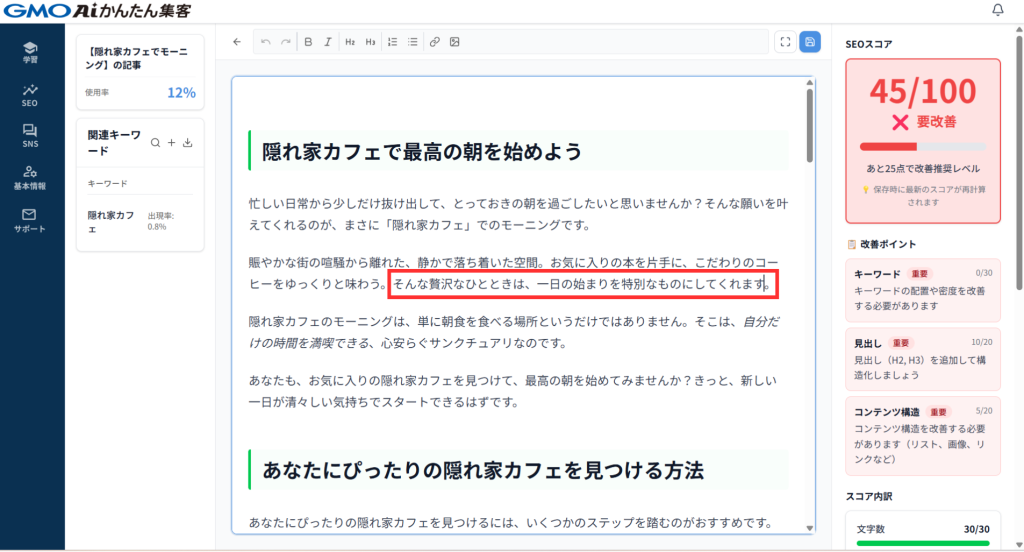Go to SNS in the sidebar
This screenshot has width=1024, height=552.
30,135
